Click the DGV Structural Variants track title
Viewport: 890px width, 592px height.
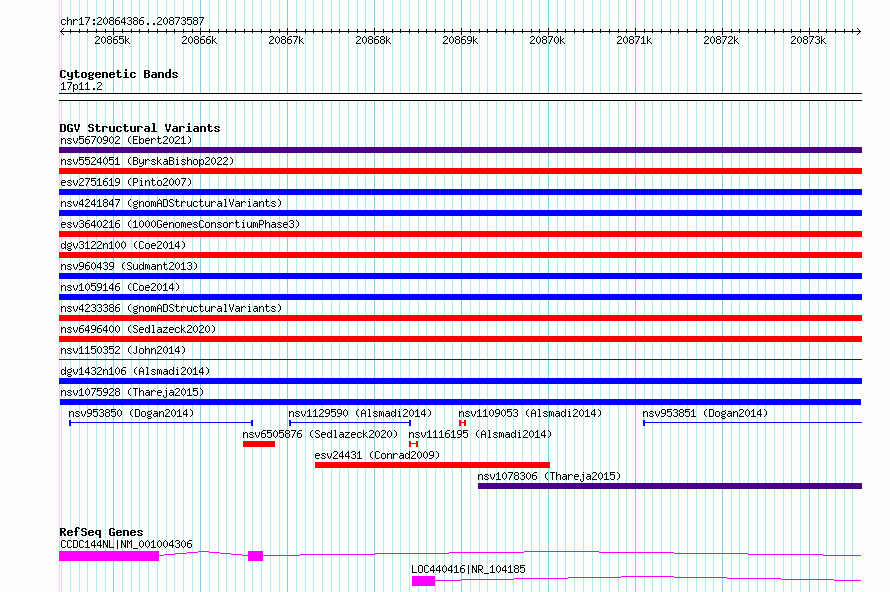pos(139,128)
